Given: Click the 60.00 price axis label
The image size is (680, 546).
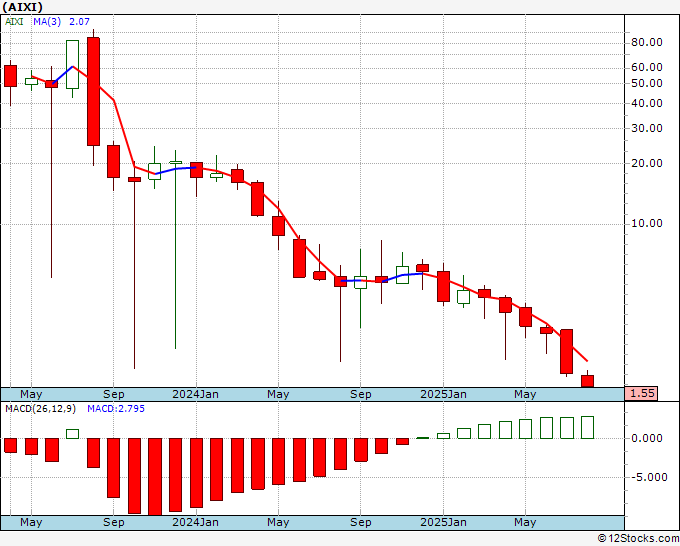Looking at the screenshot, I should click(x=647, y=67).
